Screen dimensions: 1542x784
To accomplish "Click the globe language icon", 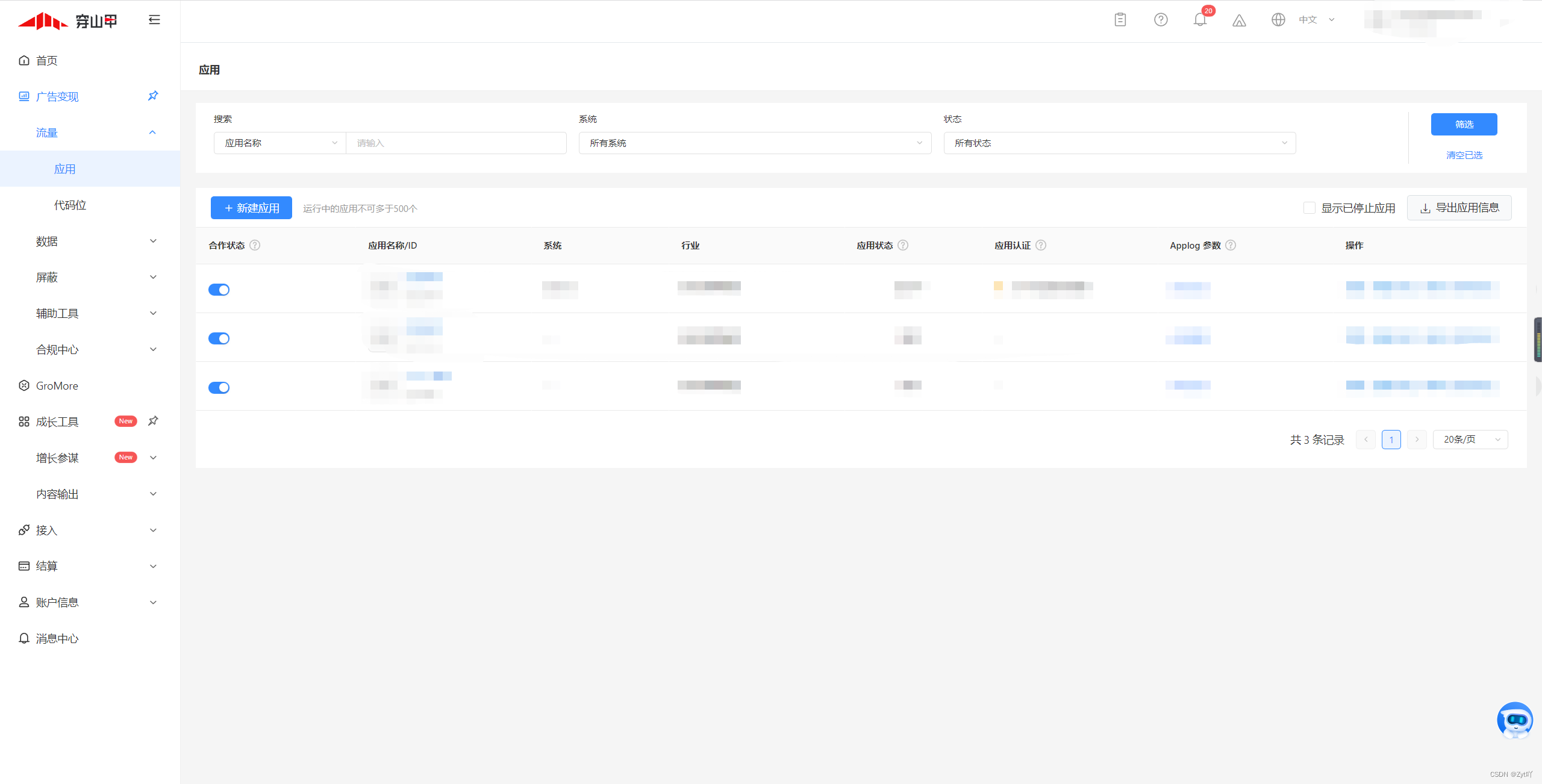I will (1278, 20).
